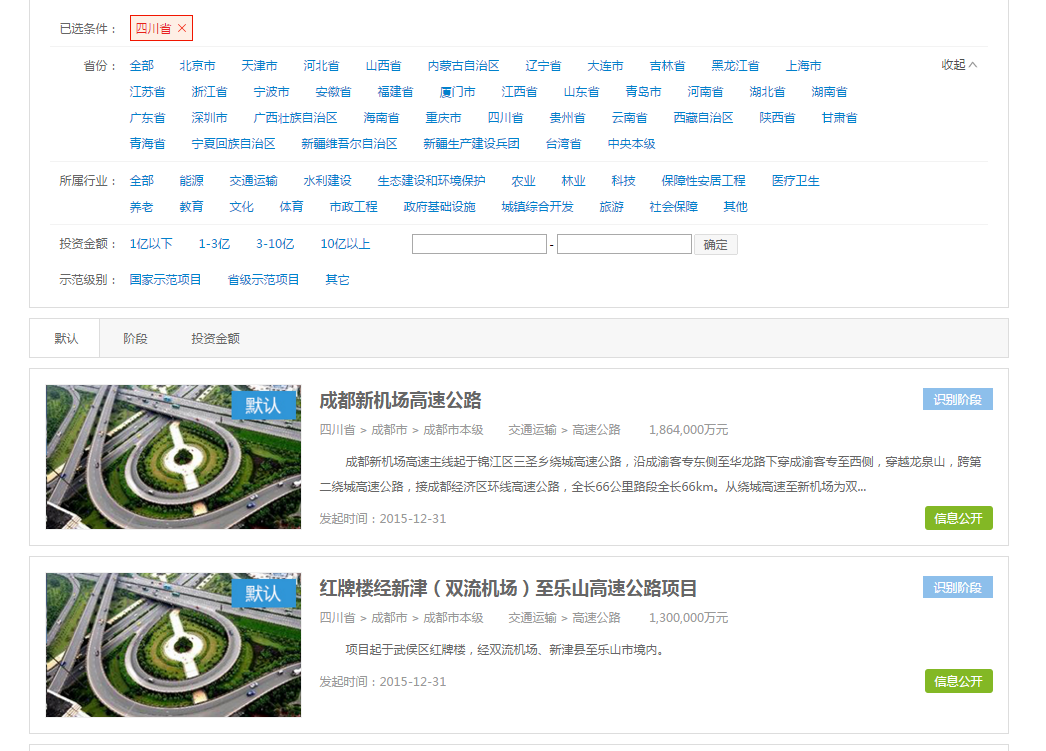Image resolution: width=1046 pixels, height=751 pixels.
Task: Select 上海市 filter
Action: 803,65
